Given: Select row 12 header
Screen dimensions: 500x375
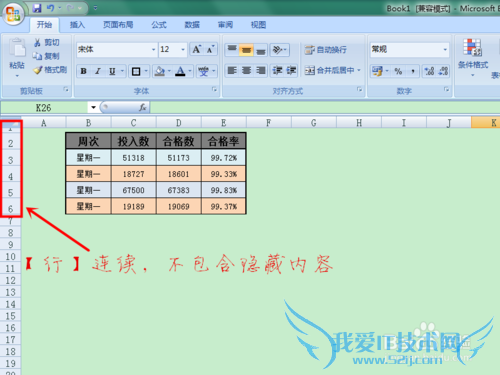Looking at the screenshot, I should [10, 280].
